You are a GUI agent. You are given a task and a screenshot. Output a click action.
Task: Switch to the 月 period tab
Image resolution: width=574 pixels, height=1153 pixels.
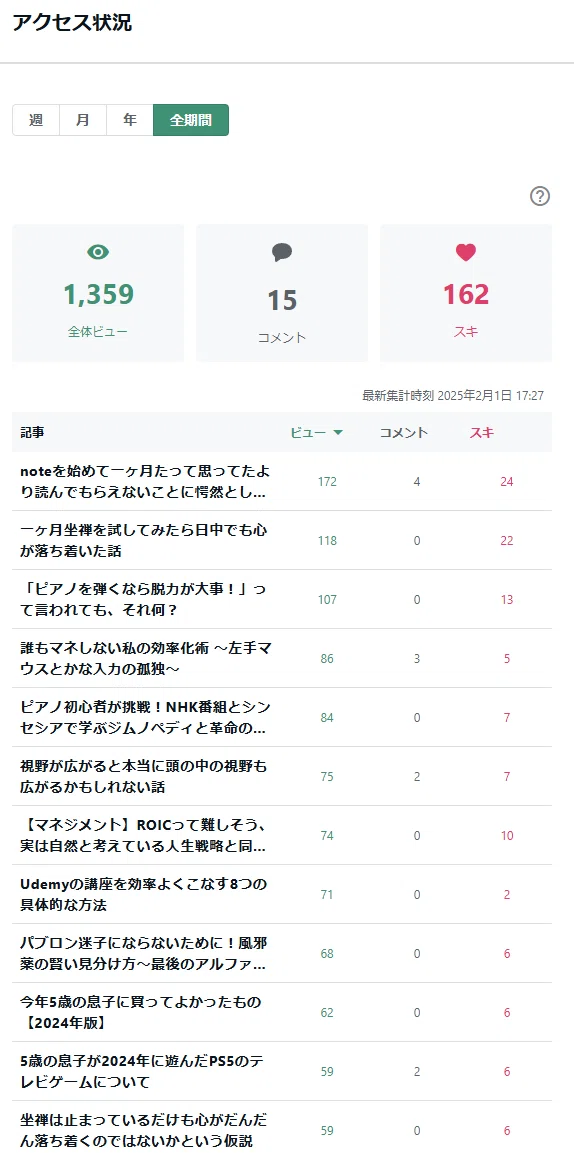(x=83, y=120)
